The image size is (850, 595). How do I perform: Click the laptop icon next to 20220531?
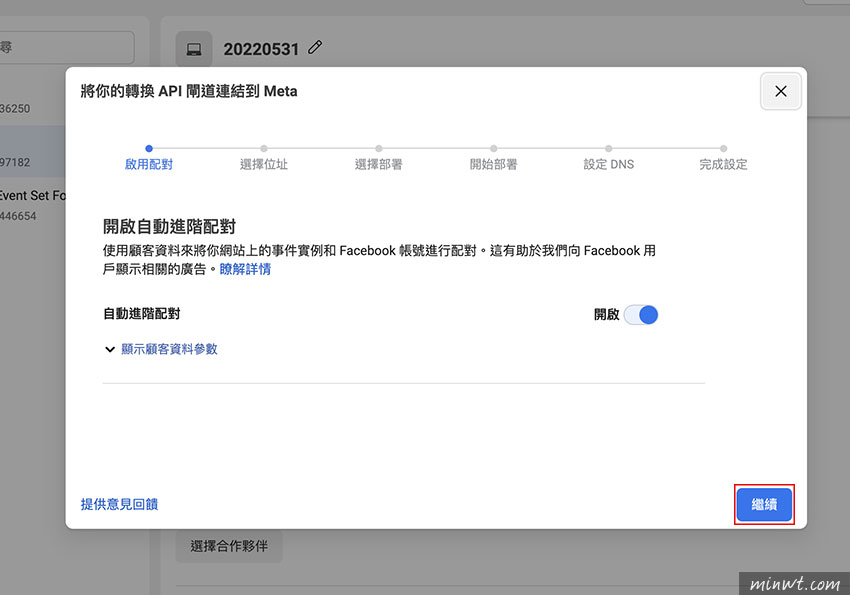[x=194, y=49]
